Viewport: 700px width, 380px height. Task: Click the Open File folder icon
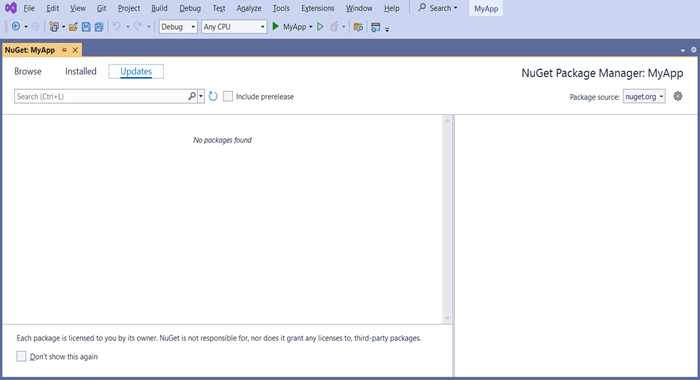click(73, 27)
